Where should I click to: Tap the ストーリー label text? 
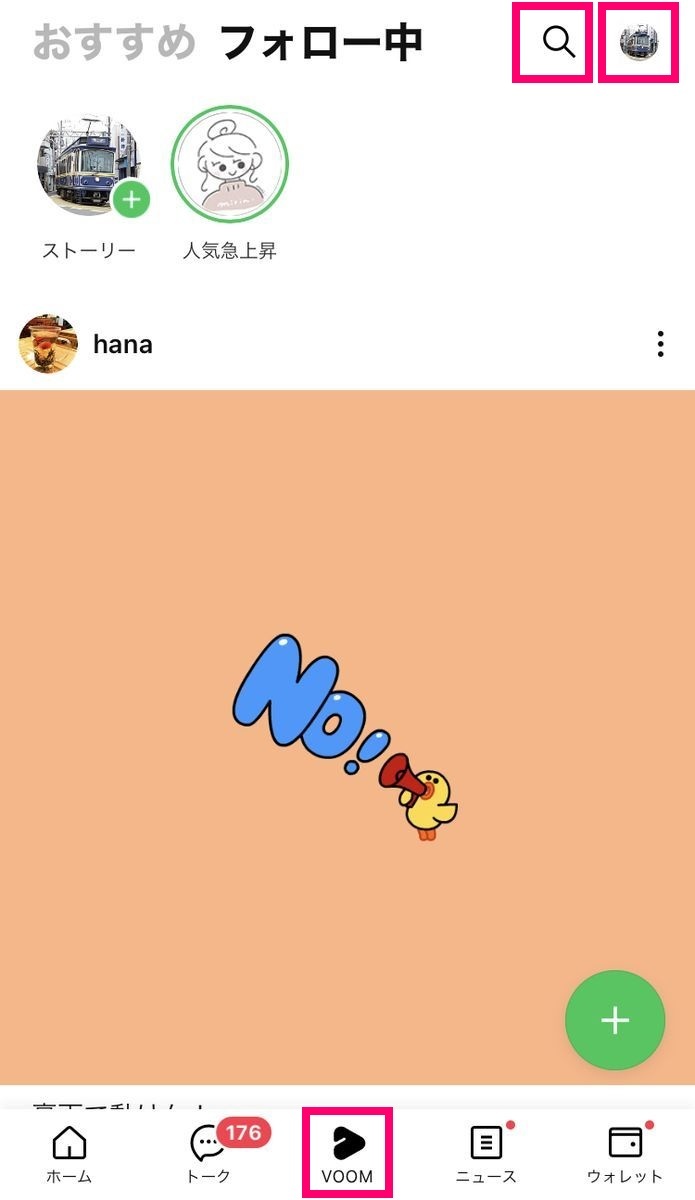pyautogui.click(x=89, y=251)
